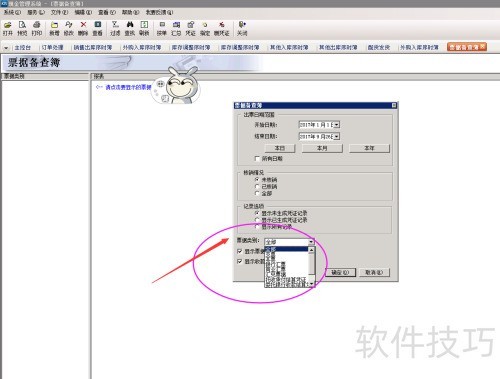500x379 pixels.
Task: Click the red X delete toolbar icon
Action: click(83, 25)
